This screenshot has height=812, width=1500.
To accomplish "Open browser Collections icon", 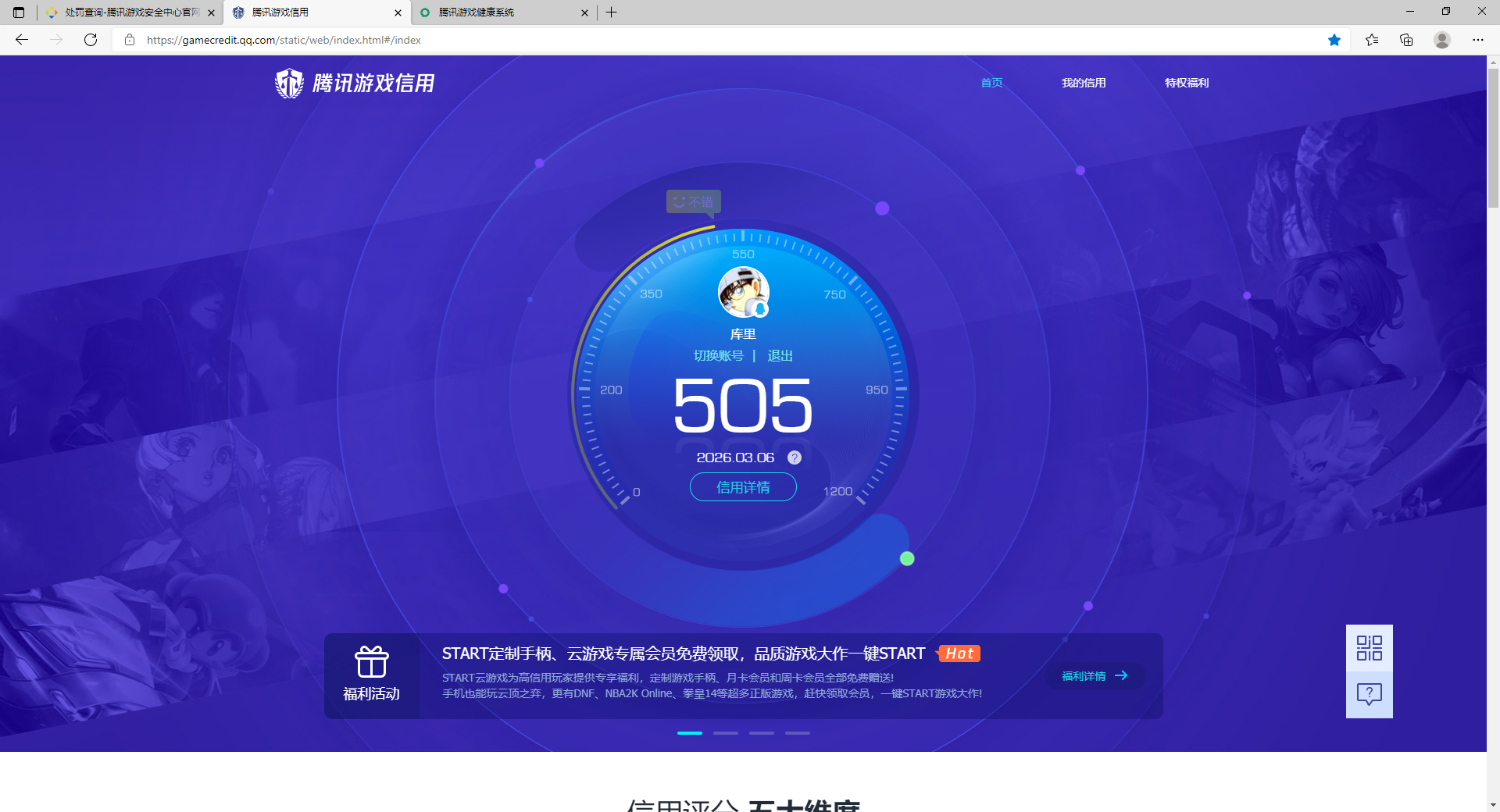I will [1406, 40].
